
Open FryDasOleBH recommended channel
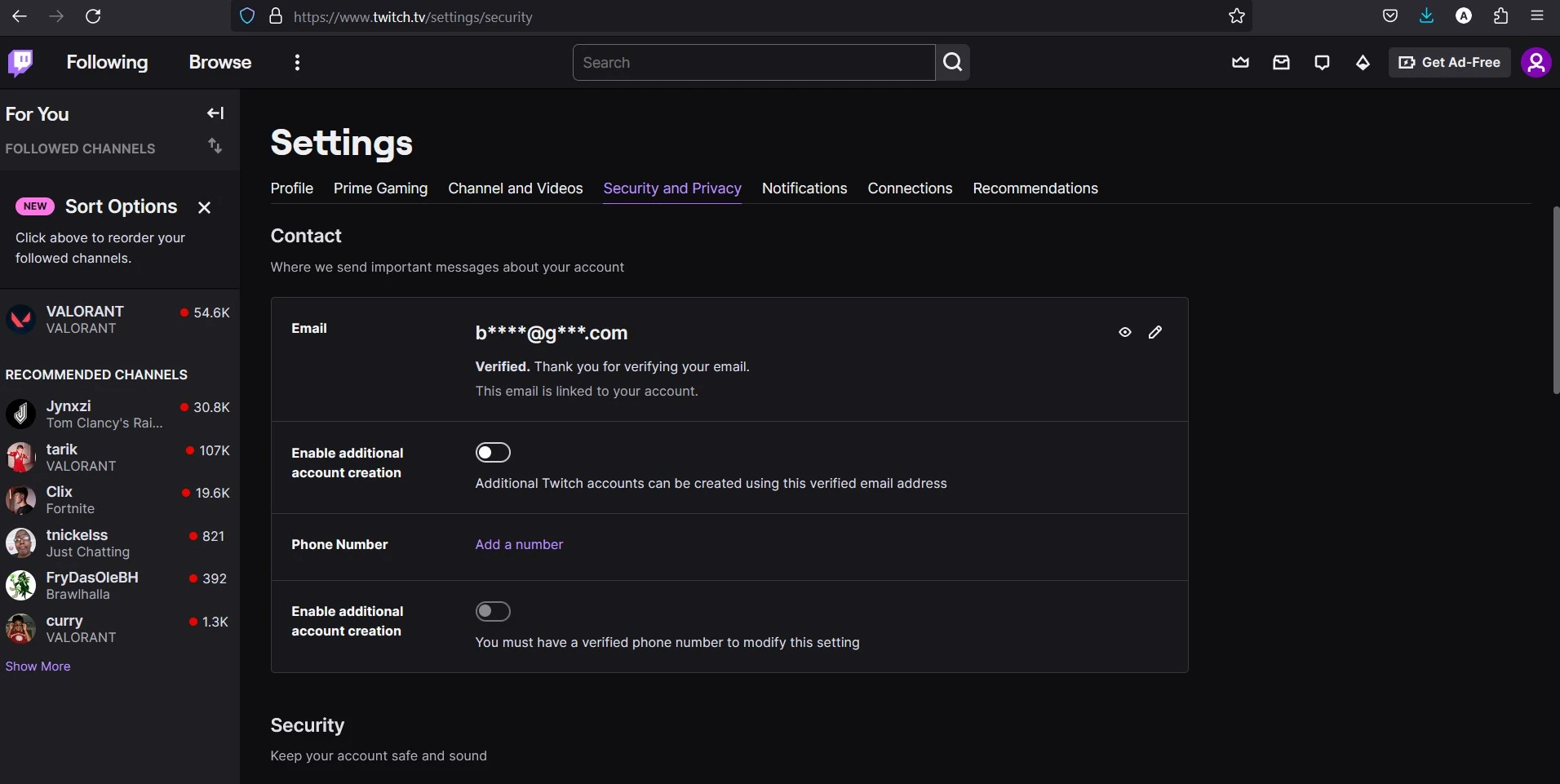coord(120,586)
